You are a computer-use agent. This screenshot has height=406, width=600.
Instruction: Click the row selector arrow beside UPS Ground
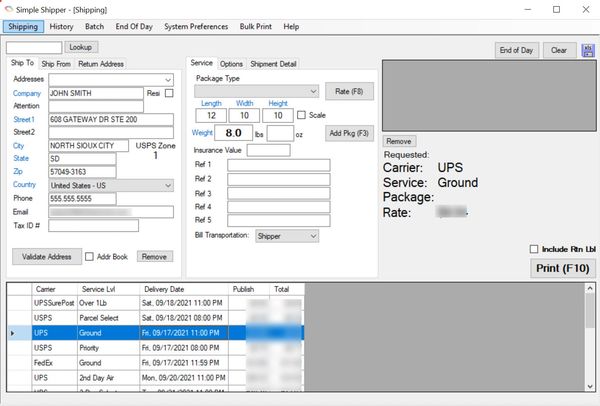tap(12, 331)
